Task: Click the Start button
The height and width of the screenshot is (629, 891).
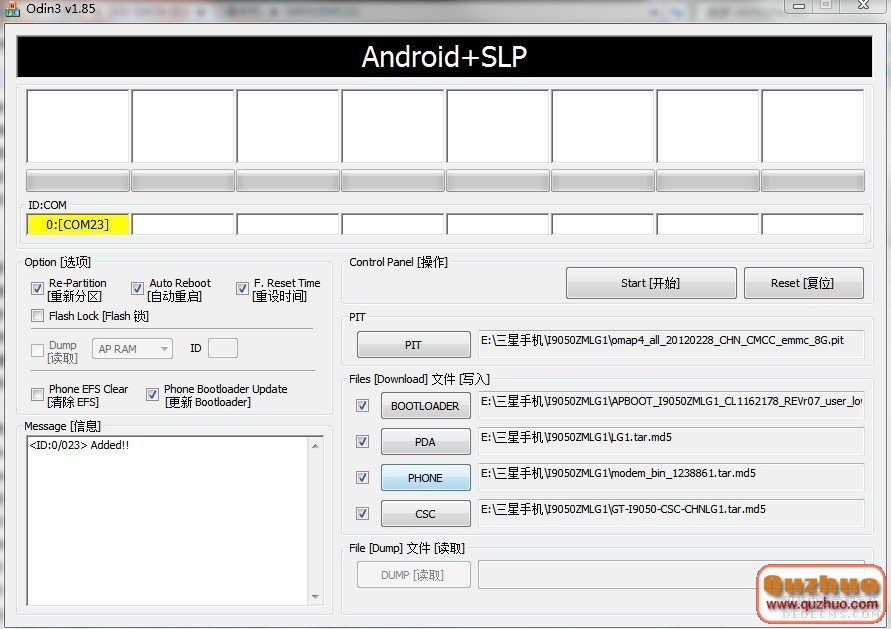Action: tap(651, 283)
